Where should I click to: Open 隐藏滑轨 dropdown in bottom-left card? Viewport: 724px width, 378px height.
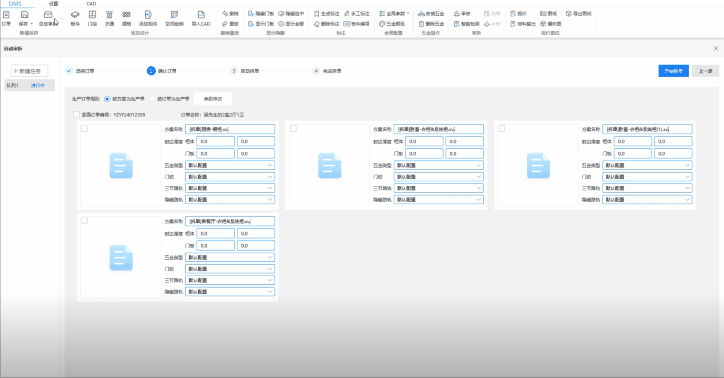click(x=230, y=292)
